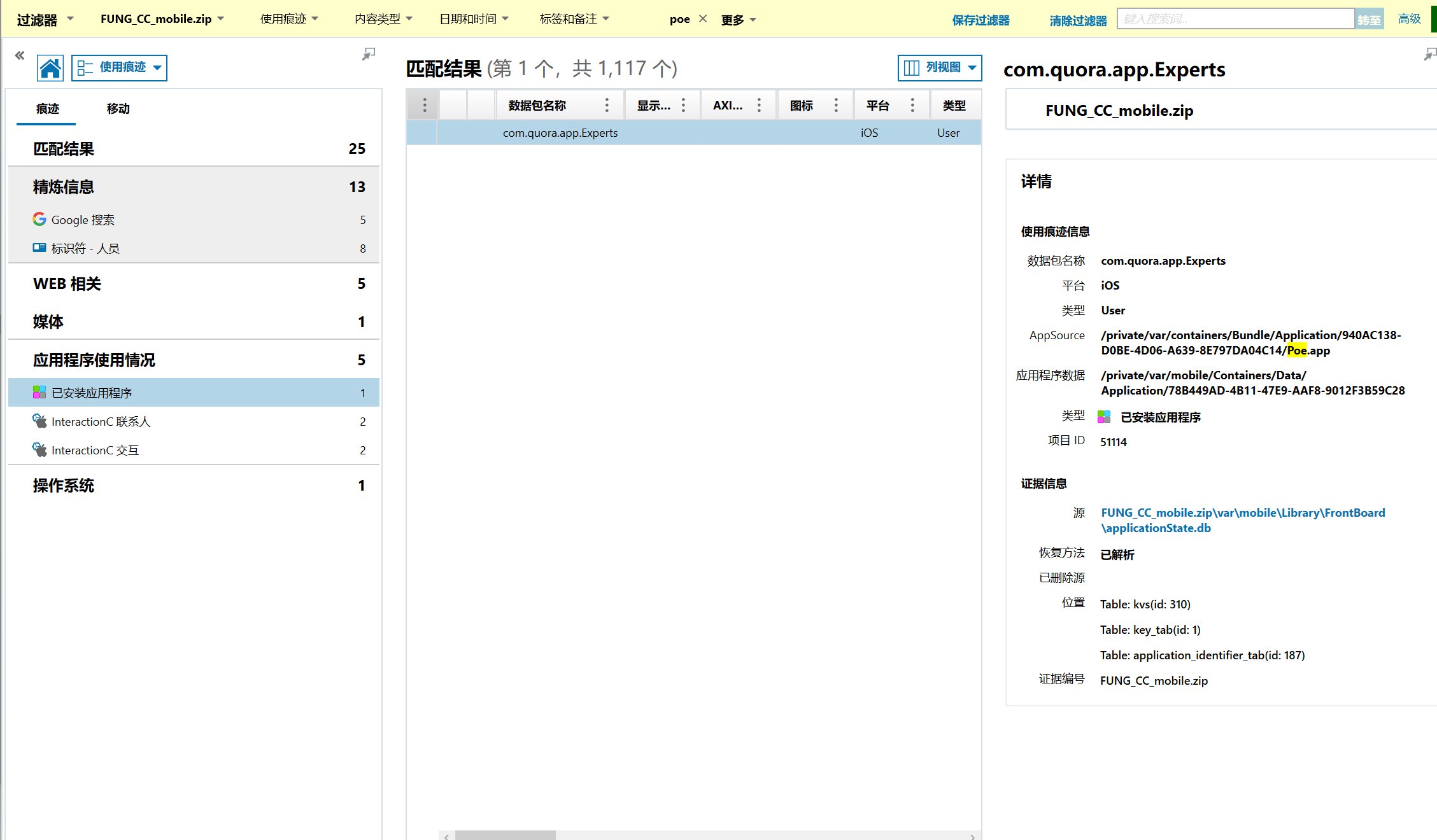Image resolution: width=1437 pixels, height=840 pixels.
Task: Remove the poe filter with X
Action: tap(703, 19)
